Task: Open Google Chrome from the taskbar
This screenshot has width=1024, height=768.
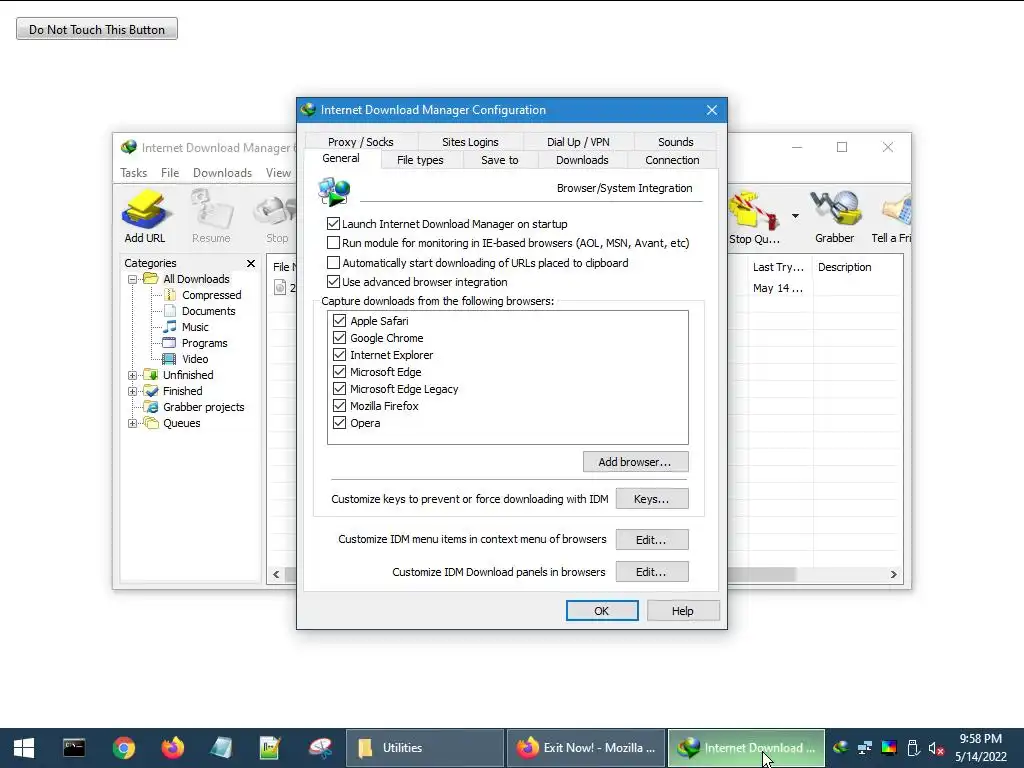Action: (x=123, y=748)
